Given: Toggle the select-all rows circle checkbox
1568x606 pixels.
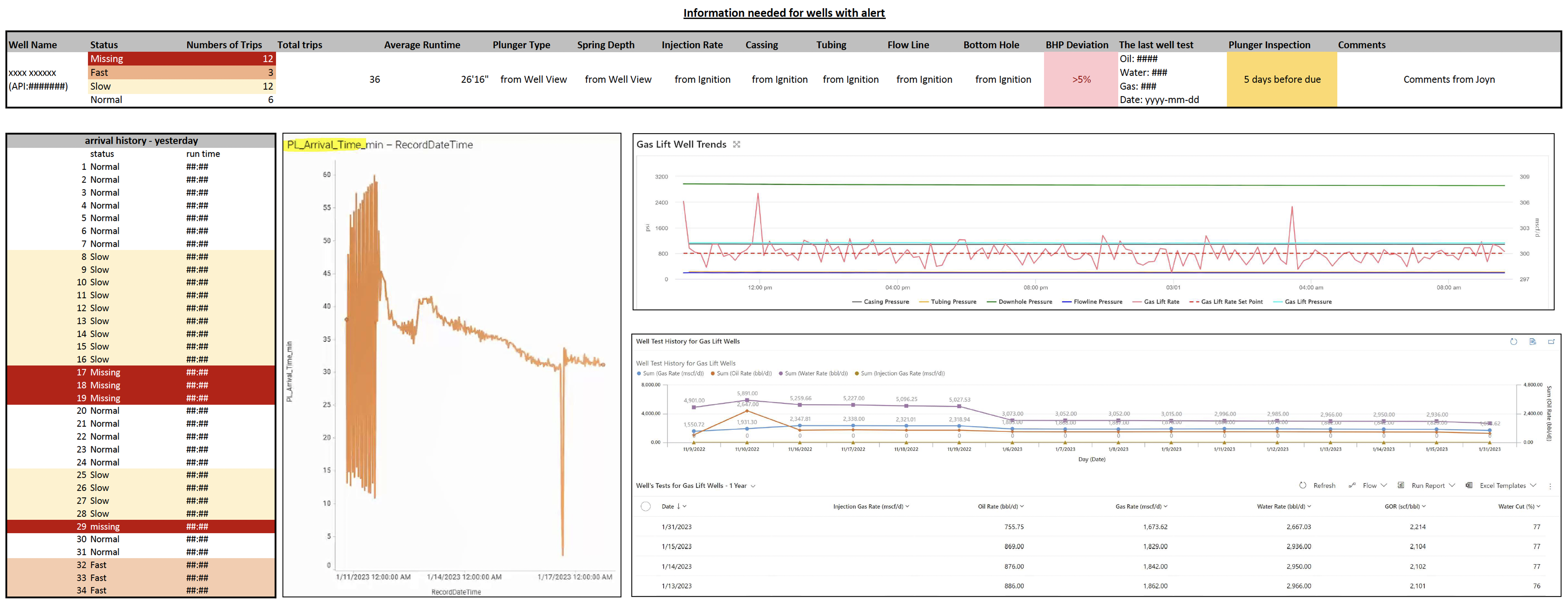Looking at the screenshot, I should [646, 506].
